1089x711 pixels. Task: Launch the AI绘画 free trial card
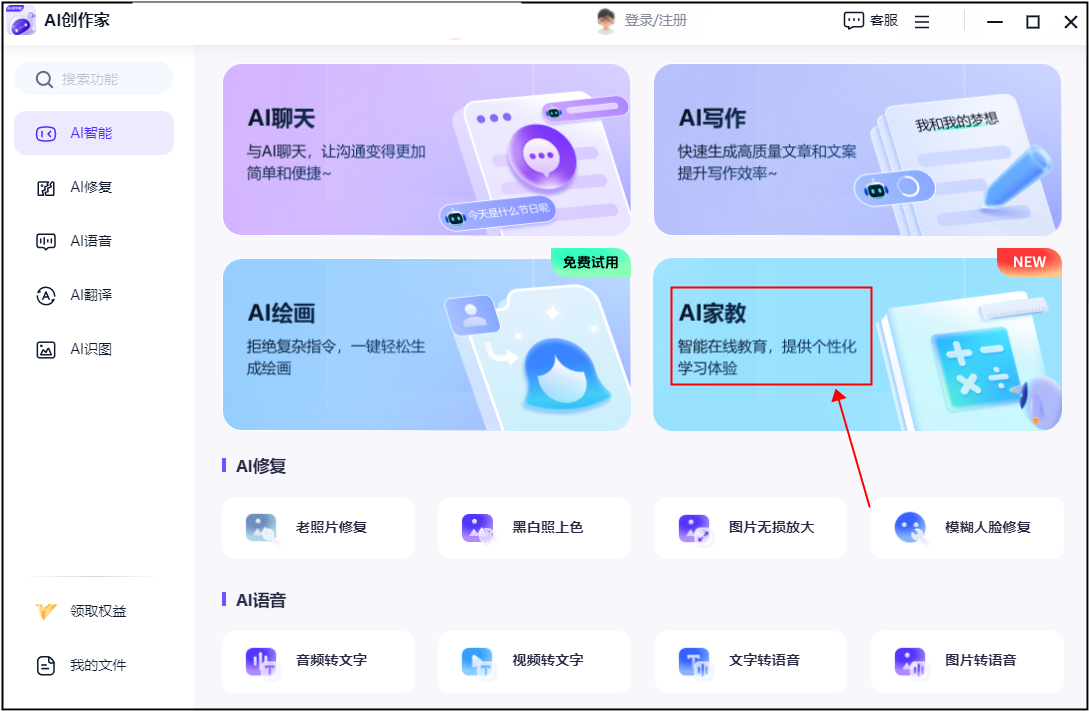pyautogui.click(x=426, y=345)
